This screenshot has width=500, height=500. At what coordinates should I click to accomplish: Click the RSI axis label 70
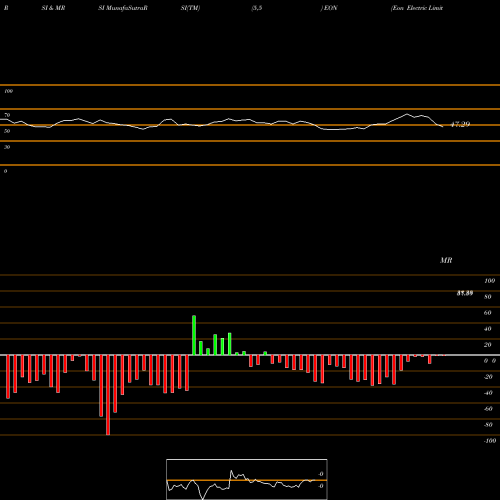click(7, 115)
